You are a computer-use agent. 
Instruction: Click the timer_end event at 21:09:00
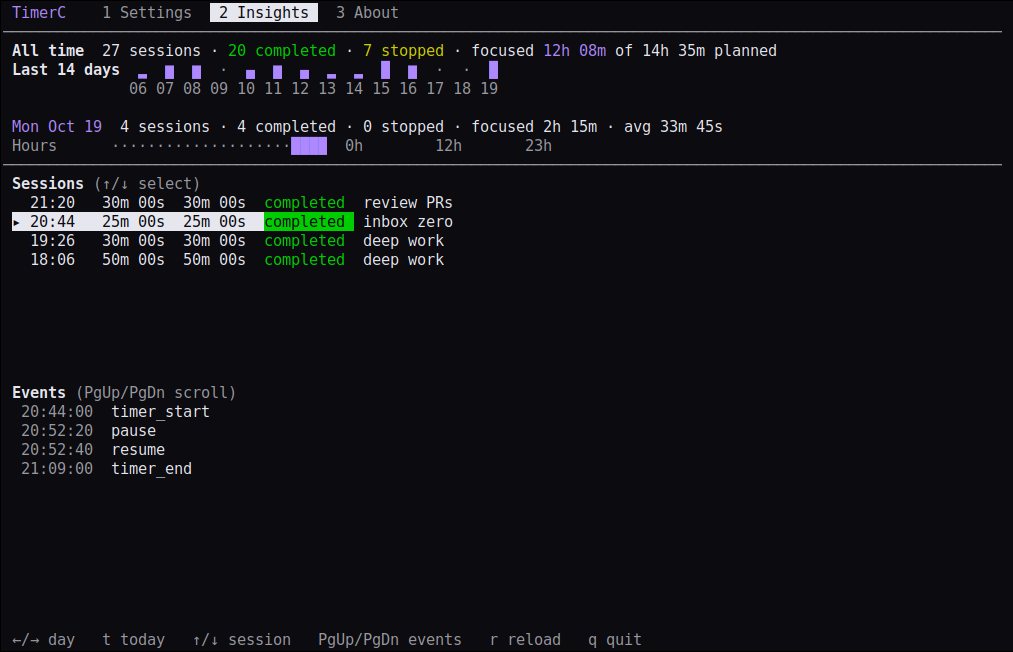coord(107,468)
